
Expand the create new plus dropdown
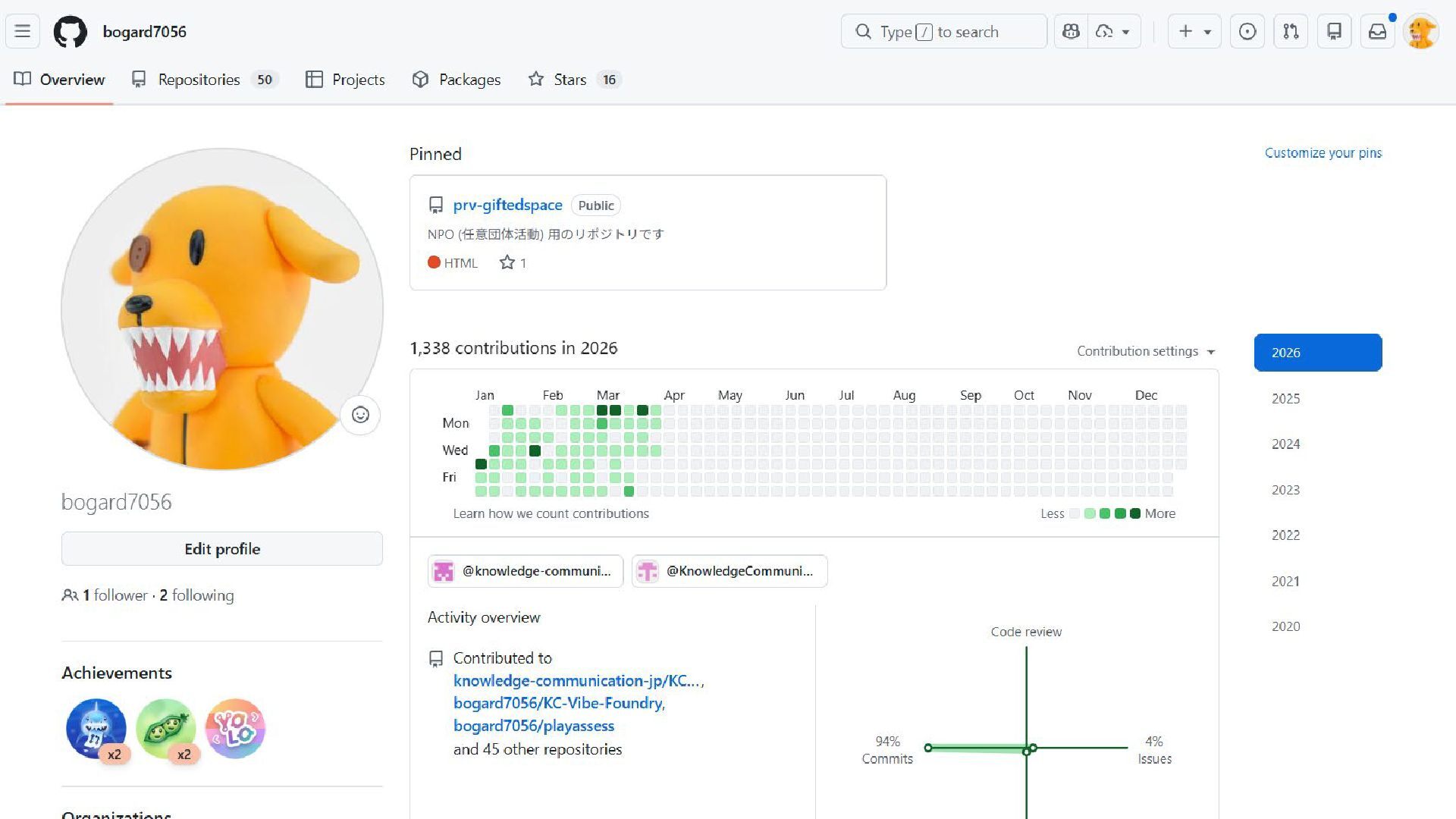1194,32
